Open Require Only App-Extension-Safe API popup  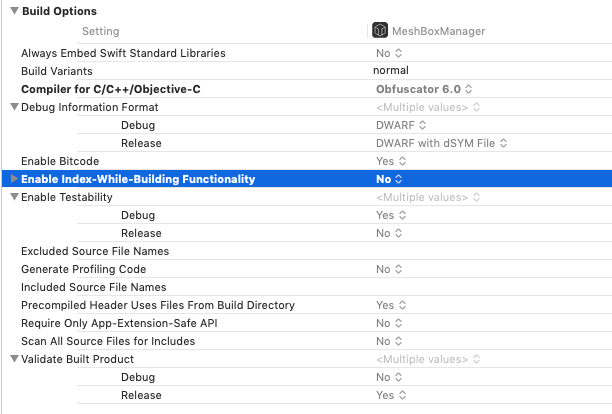[x=388, y=323]
